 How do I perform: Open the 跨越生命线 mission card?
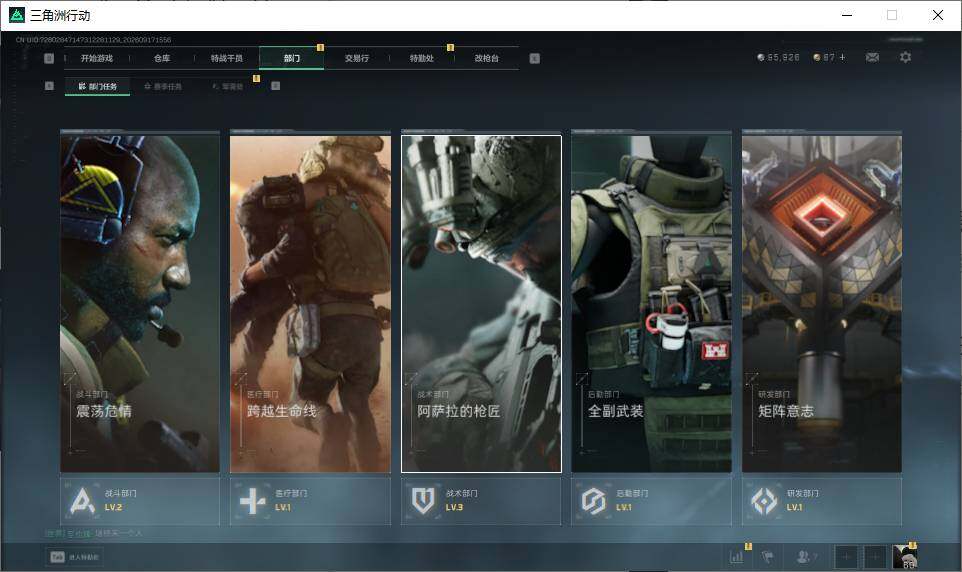click(310, 304)
